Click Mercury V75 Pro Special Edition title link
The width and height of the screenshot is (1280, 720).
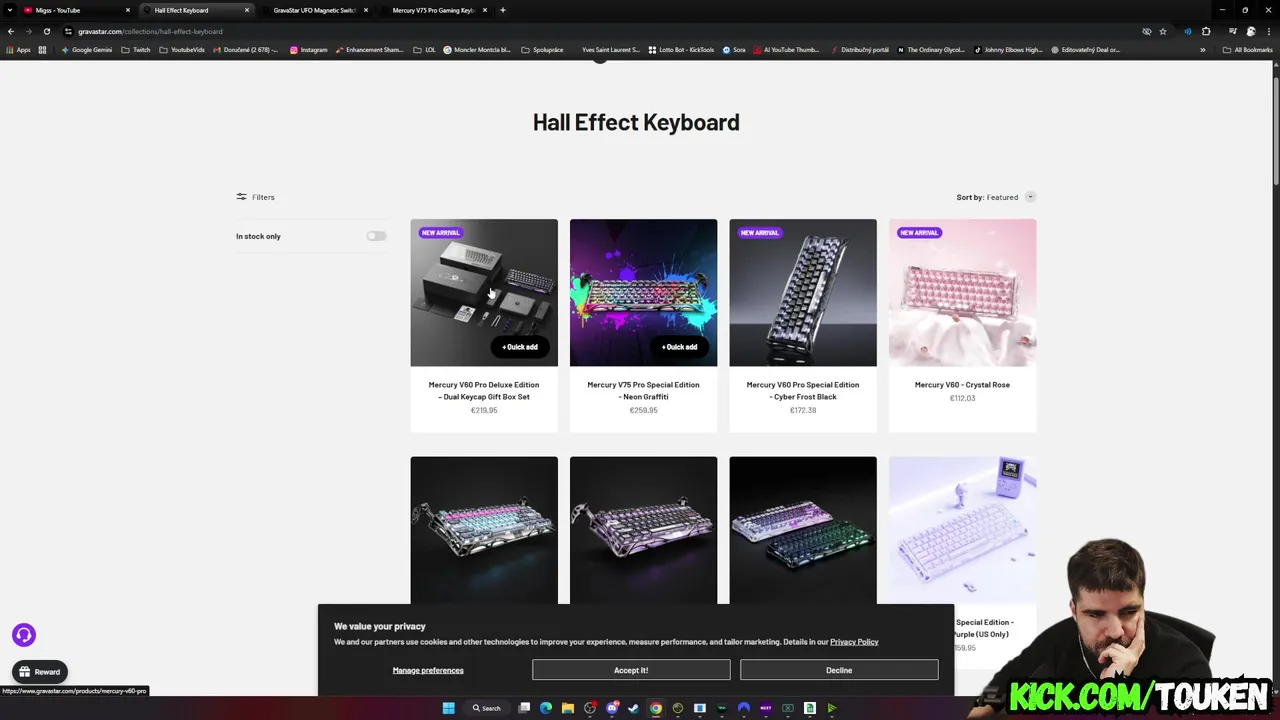tap(643, 390)
